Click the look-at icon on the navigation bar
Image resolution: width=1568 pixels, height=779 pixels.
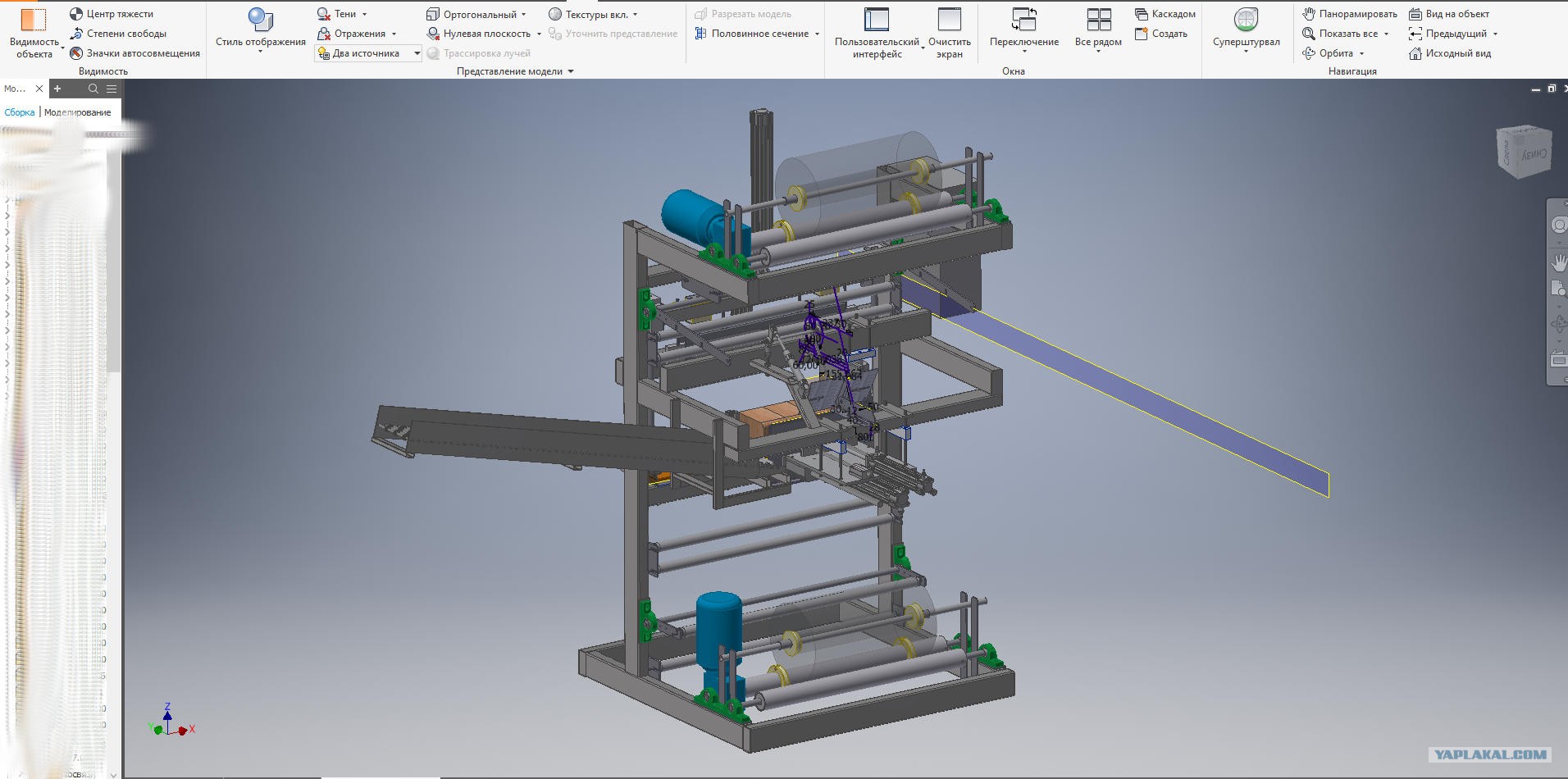coord(1559,359)
